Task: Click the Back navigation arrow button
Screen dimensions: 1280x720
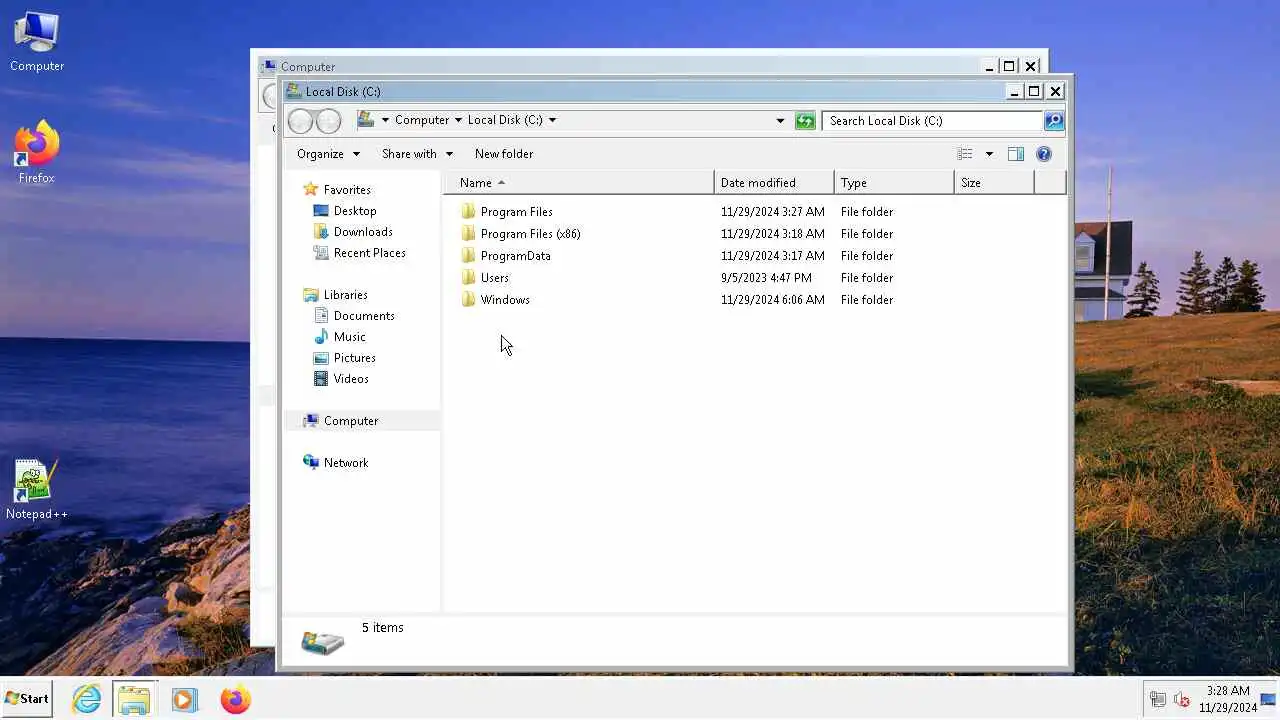Action: (x=300, y=121)
